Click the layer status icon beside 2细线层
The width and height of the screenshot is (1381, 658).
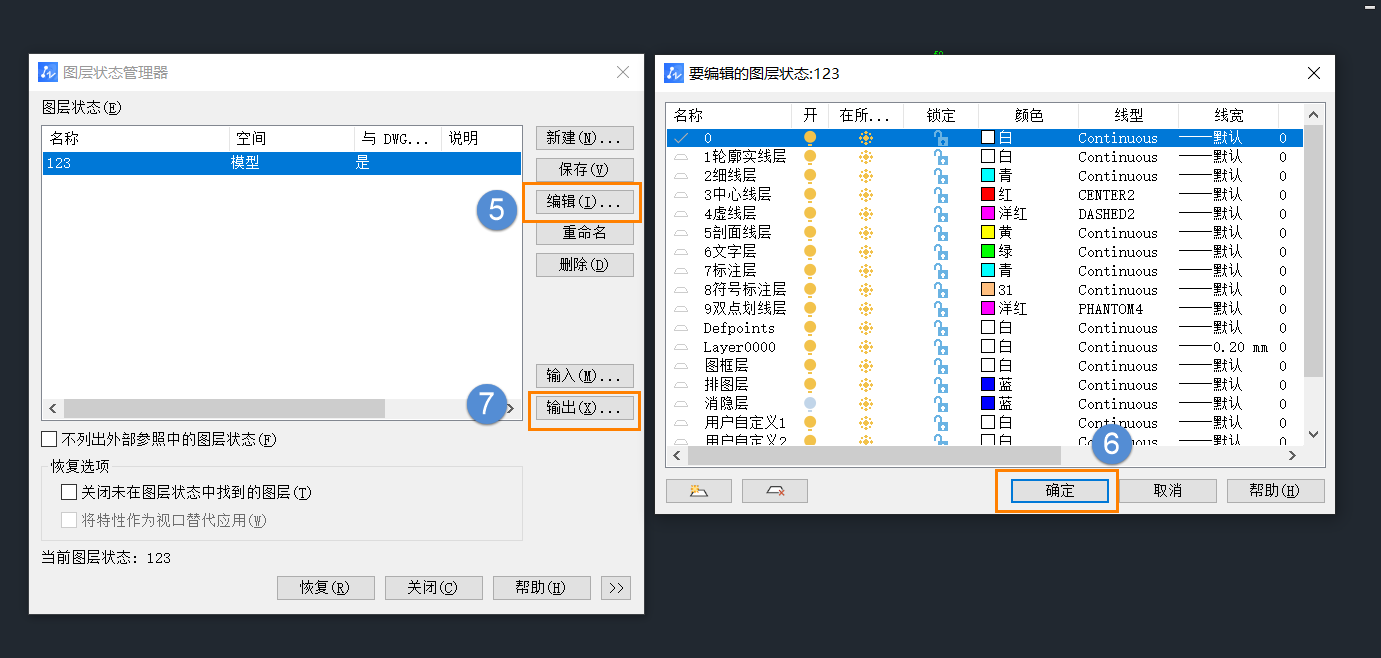click(x=682, y=176)
